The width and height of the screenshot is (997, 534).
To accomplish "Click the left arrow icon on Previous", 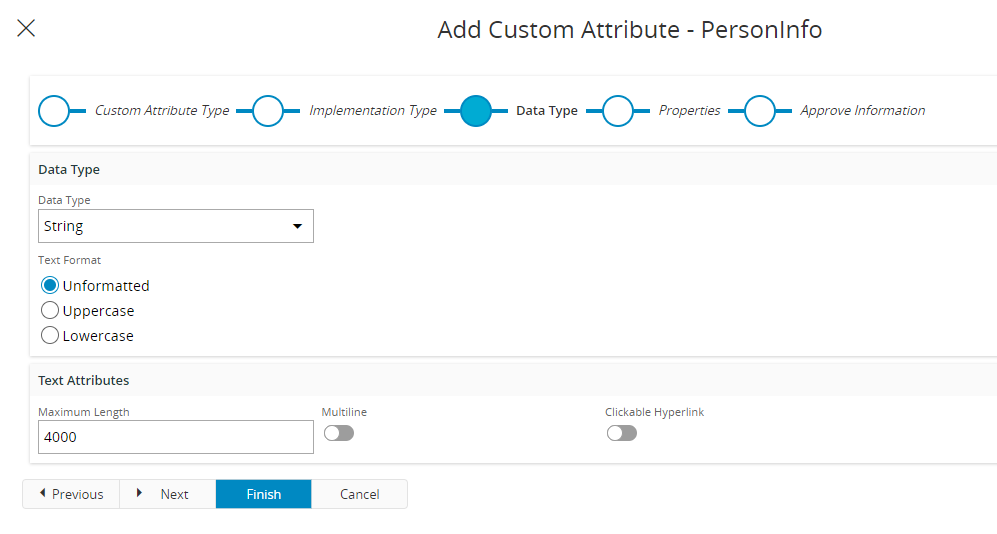I will (x=43, y=493).
